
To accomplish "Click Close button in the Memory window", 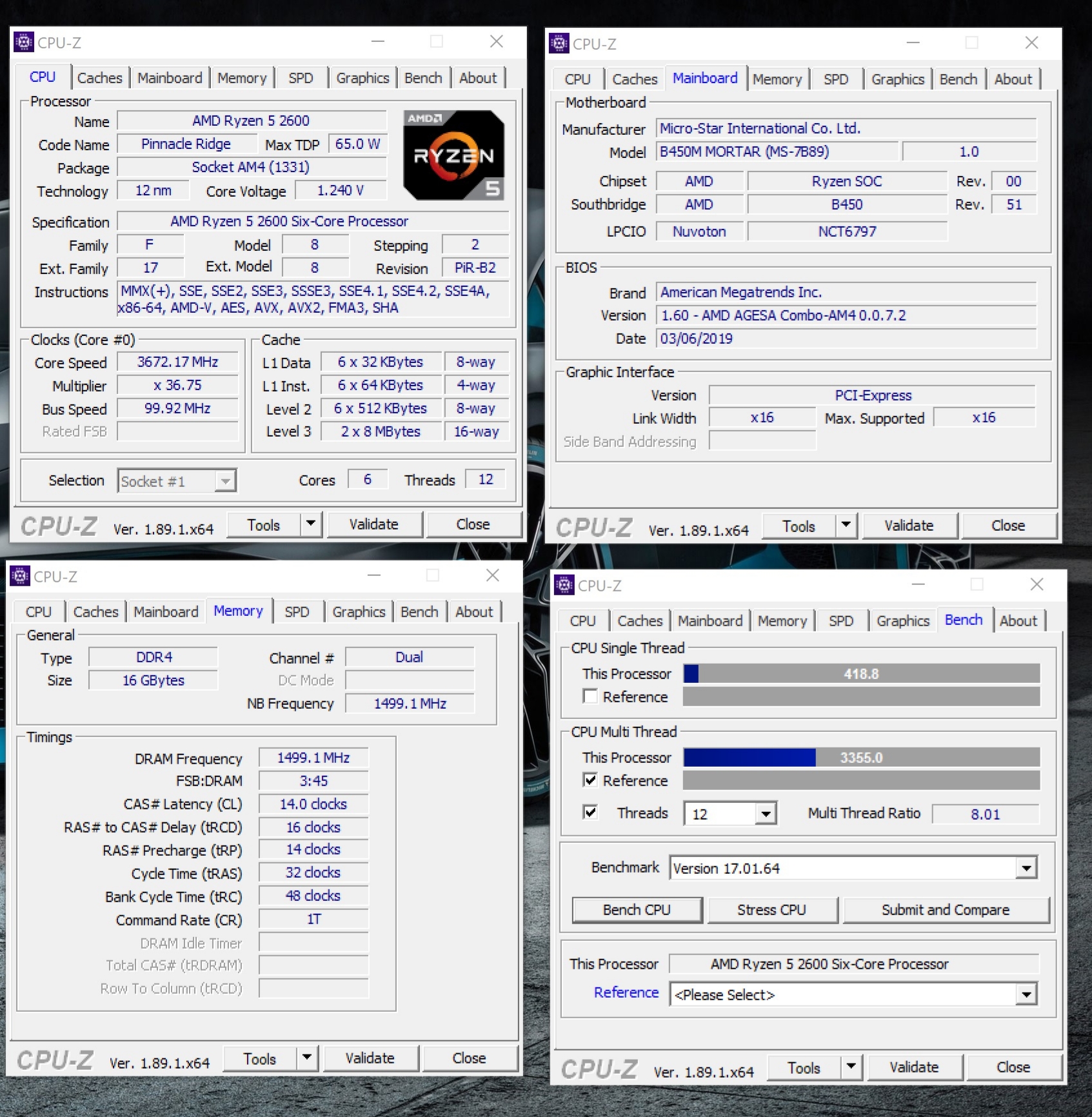I will 469,1058.
